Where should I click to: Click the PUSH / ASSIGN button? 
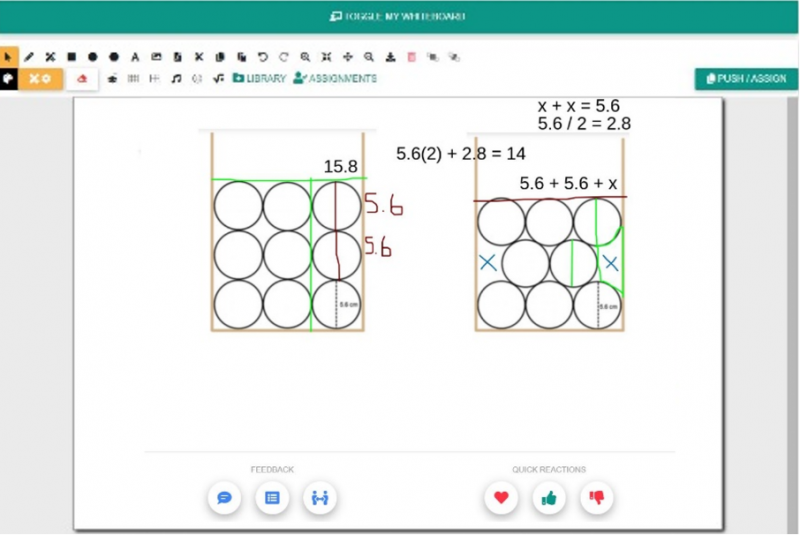coord(746,79)
